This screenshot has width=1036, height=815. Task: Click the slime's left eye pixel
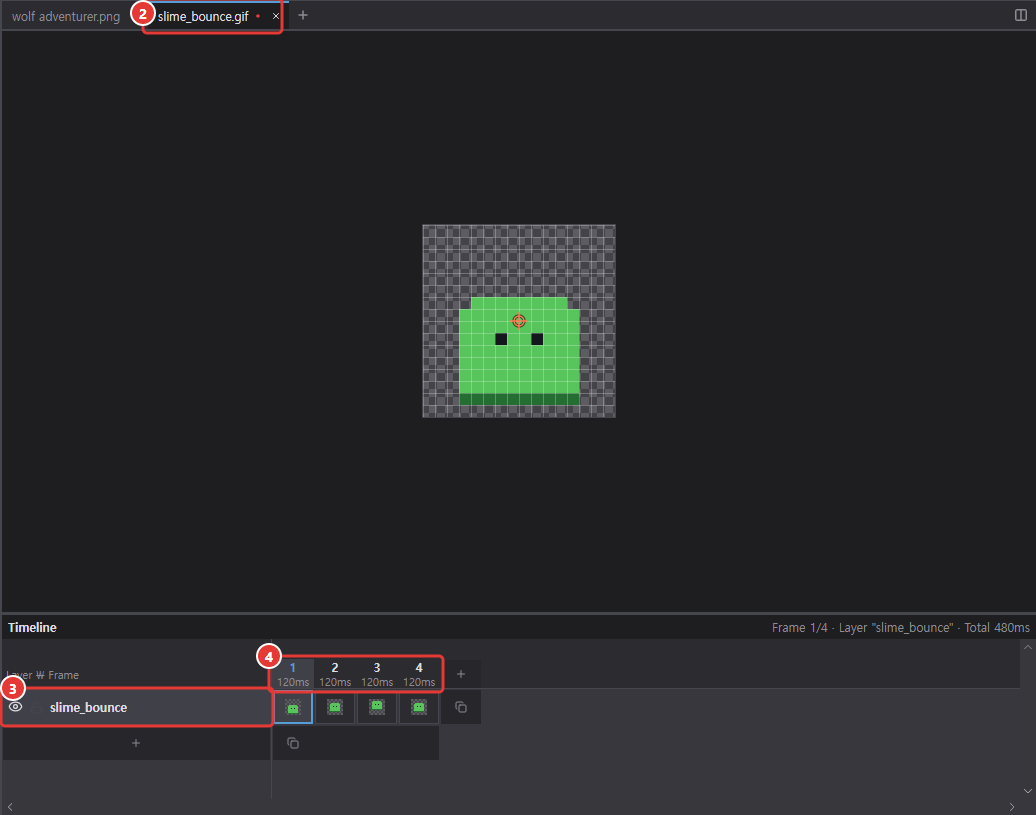(x=501, y=339)
